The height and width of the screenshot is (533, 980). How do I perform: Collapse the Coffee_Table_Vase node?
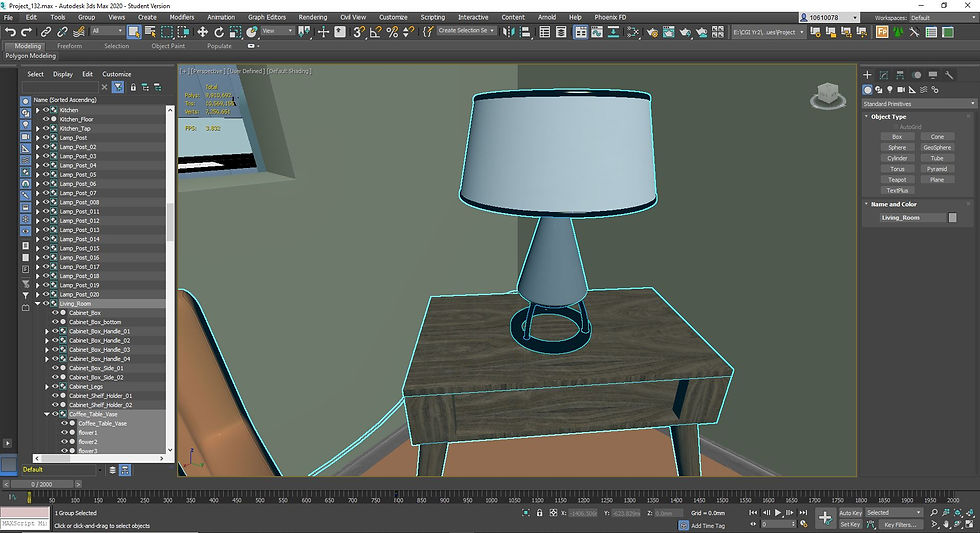click(x=47, y=414)
